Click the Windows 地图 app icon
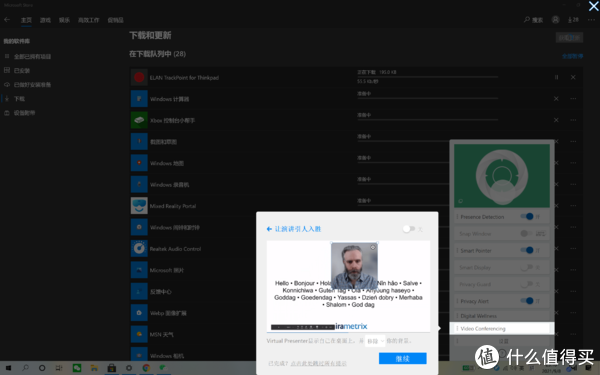The width and height of the screenshot is (600, 375). click(139, 163)
